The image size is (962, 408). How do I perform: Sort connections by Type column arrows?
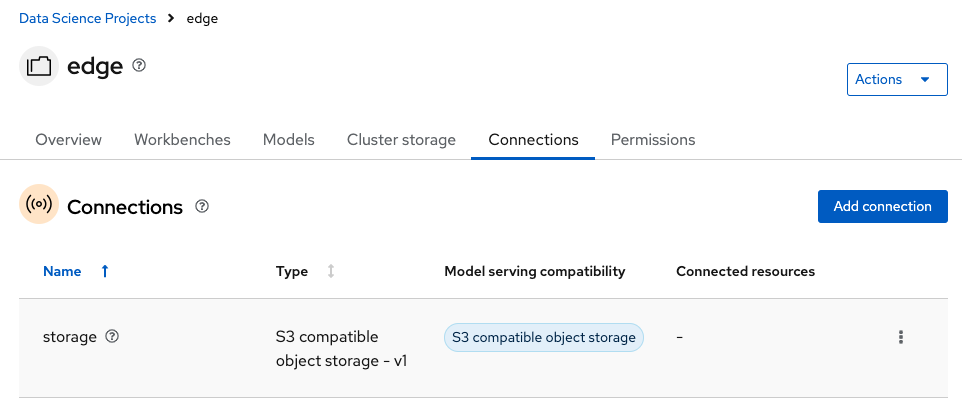tap(331, 271)
